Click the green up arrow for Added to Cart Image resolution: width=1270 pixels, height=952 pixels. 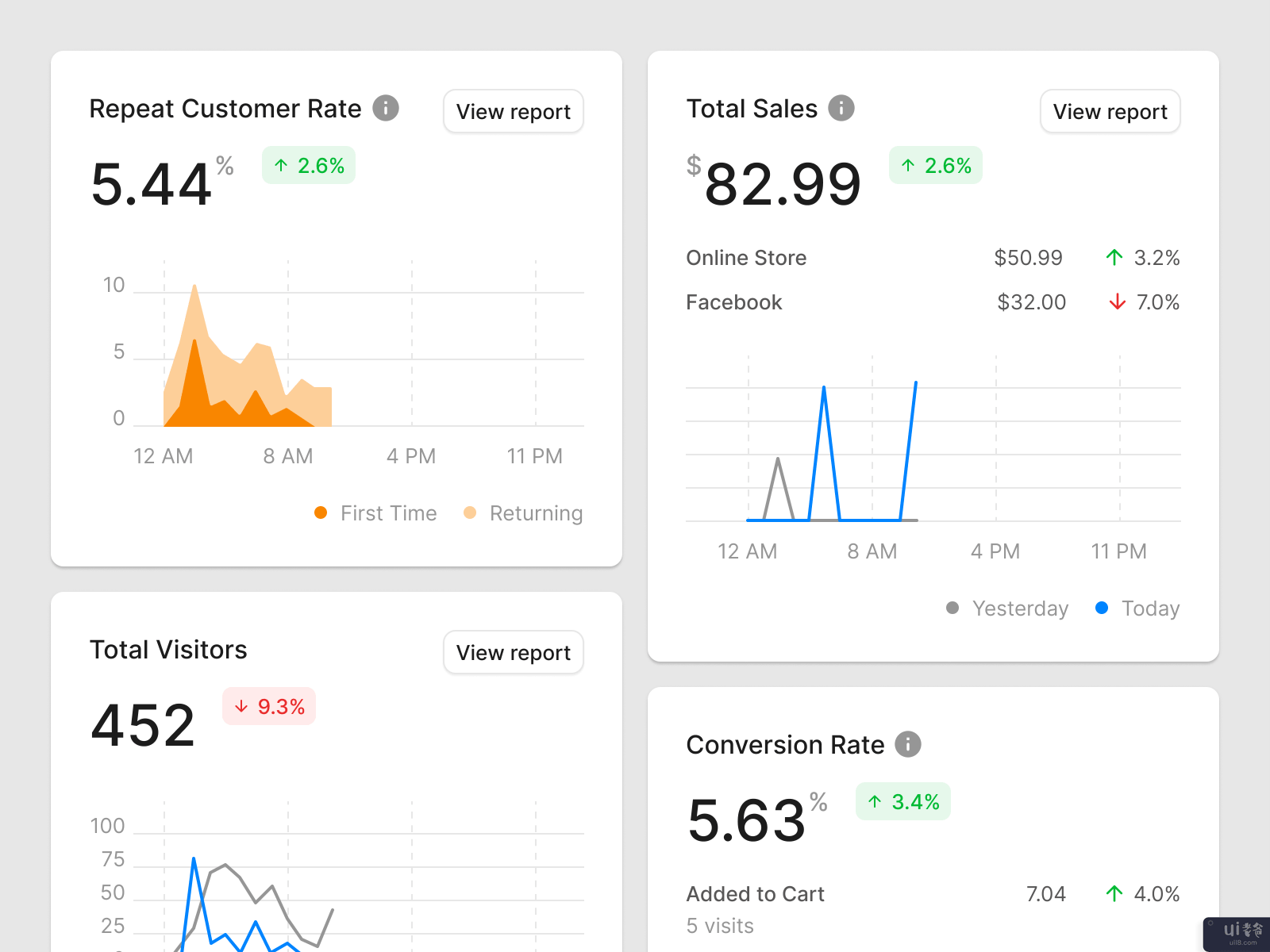tap(1114, 894)
